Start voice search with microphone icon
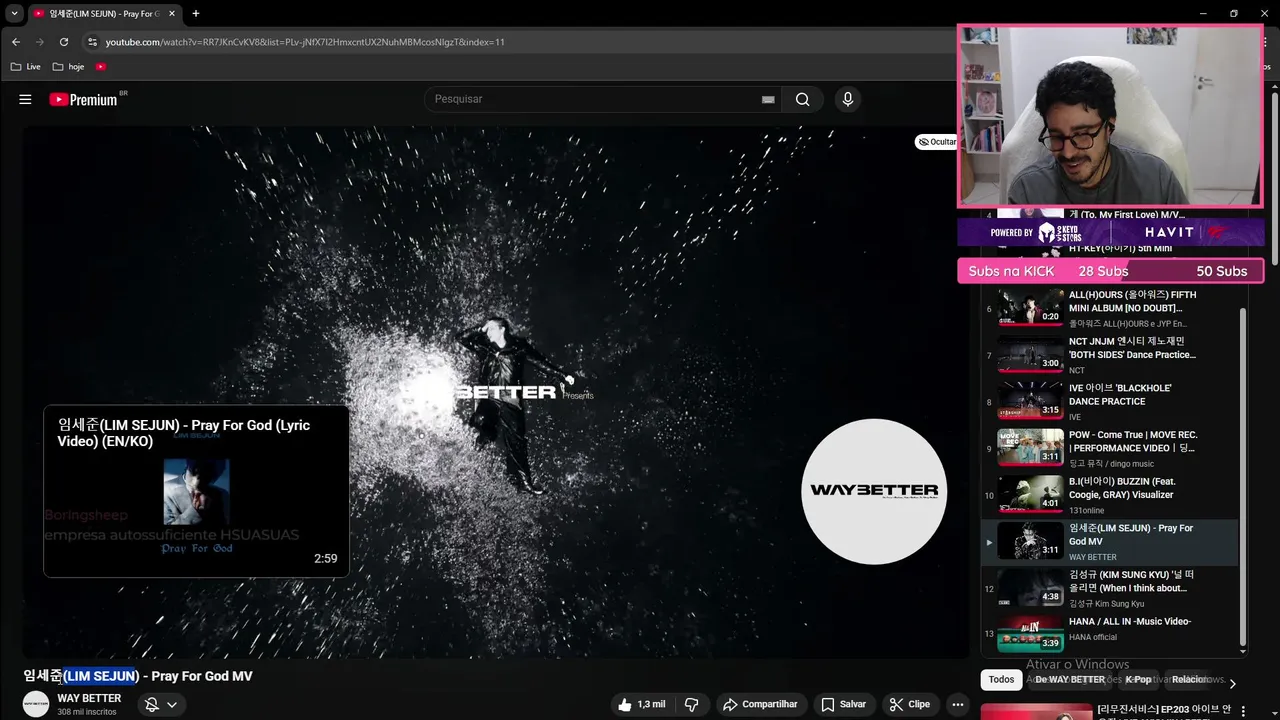1280x720 pixels. click(x=847, y=99)
